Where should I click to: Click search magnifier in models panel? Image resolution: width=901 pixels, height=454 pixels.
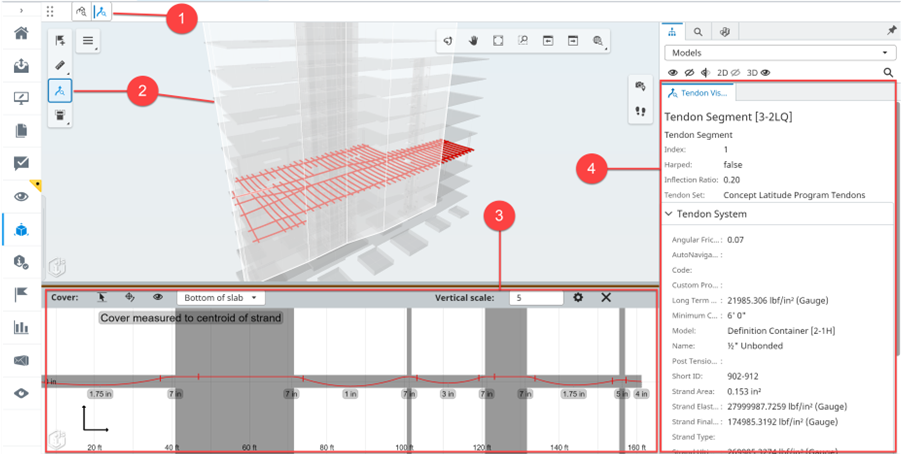click(x=888, y=72)
